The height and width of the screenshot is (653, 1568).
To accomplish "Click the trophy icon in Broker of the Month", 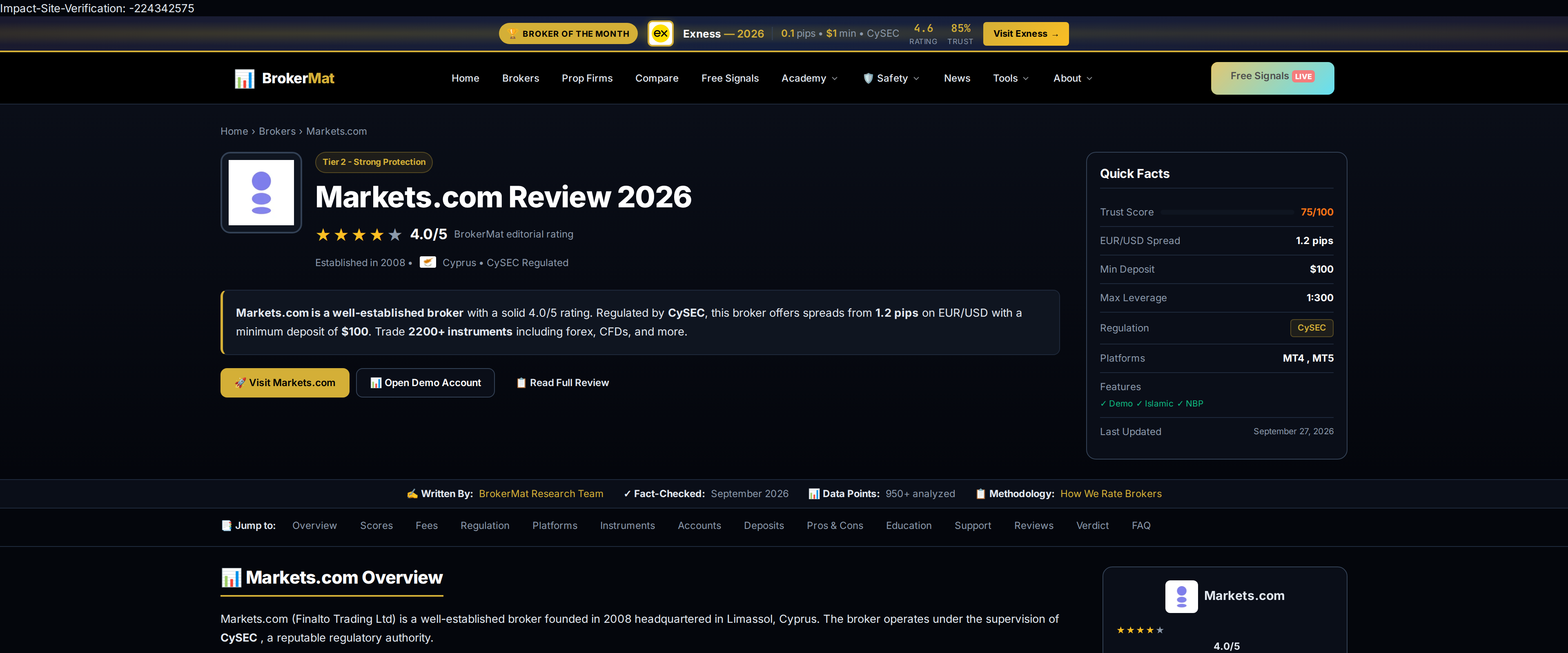I will (x=512, y=33).
